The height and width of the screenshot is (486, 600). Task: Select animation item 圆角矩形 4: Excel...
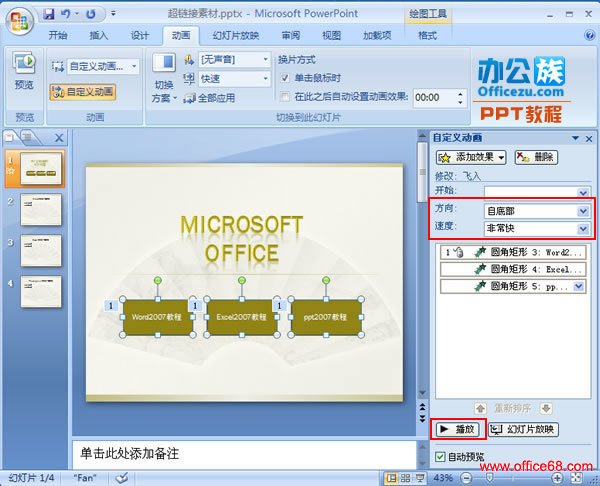click(513, 269)
